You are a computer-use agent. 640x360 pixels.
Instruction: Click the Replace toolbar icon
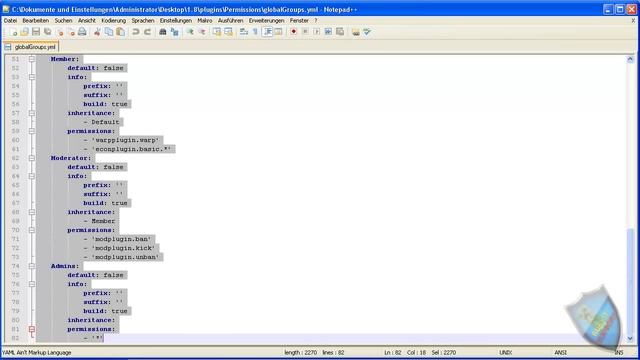click(x=175, y=32)
